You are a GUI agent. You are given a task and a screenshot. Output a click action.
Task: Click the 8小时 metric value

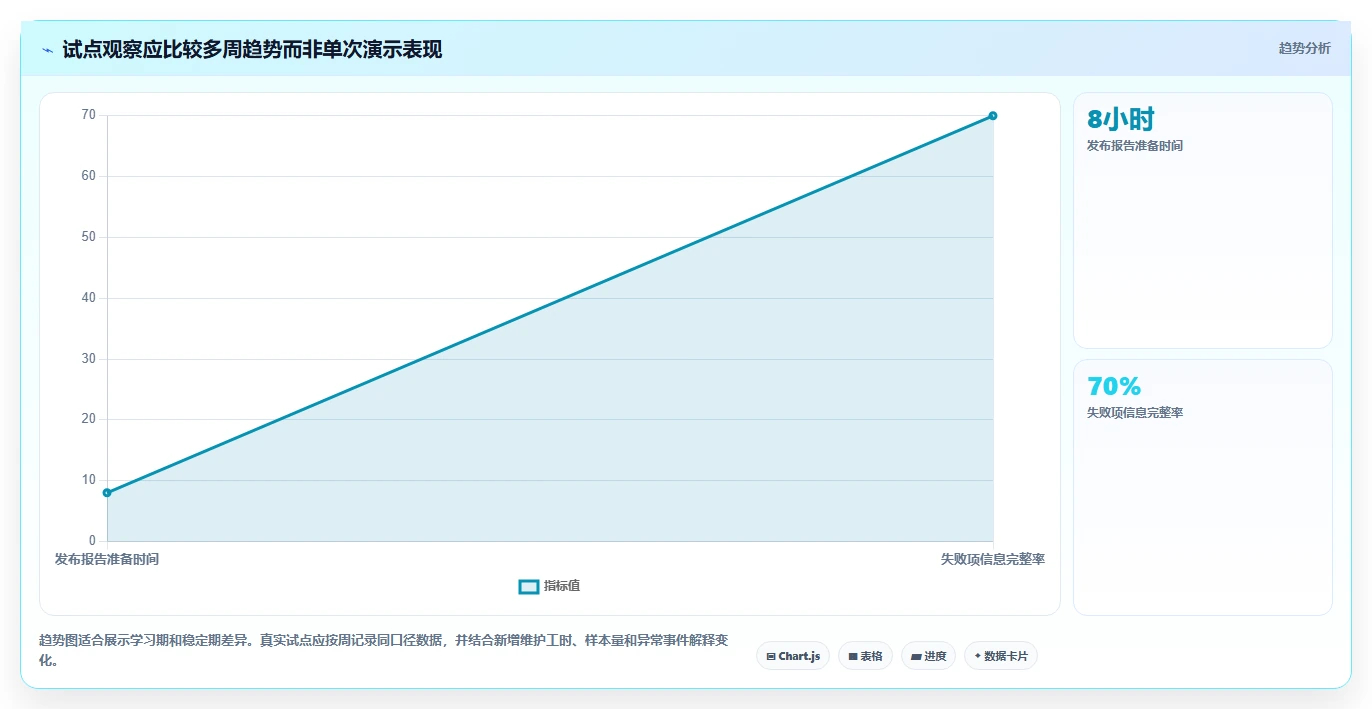1121,120
